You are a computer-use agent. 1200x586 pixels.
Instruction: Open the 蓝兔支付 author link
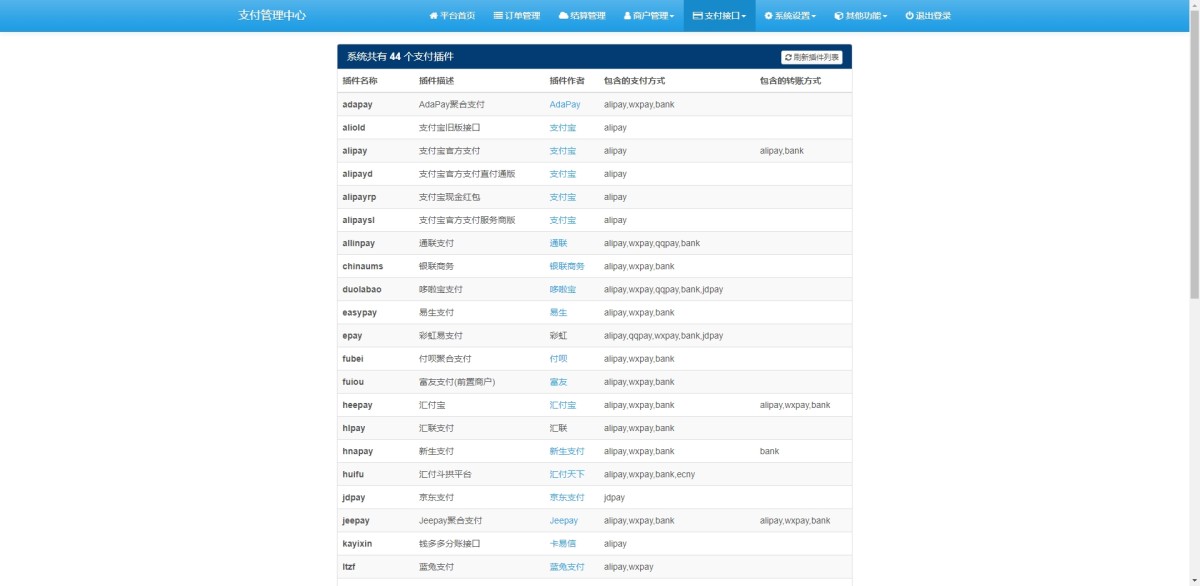567,567
